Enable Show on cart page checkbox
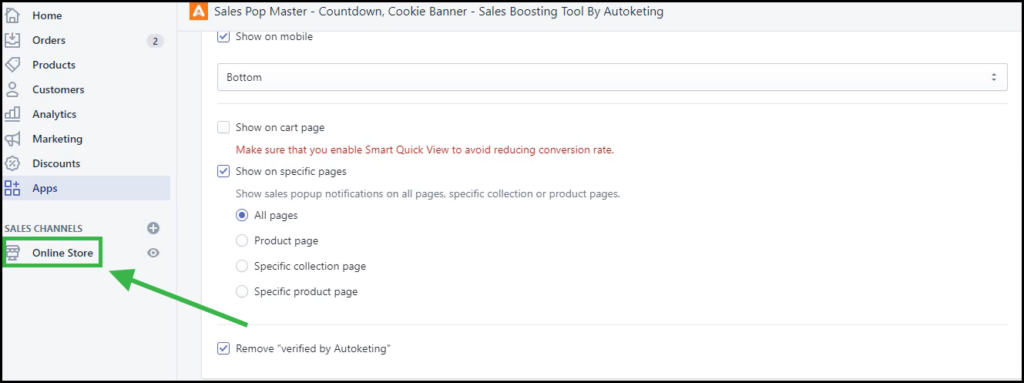Image resolution: width=1024 pixels, height=383 pixels. pos(223,127)
